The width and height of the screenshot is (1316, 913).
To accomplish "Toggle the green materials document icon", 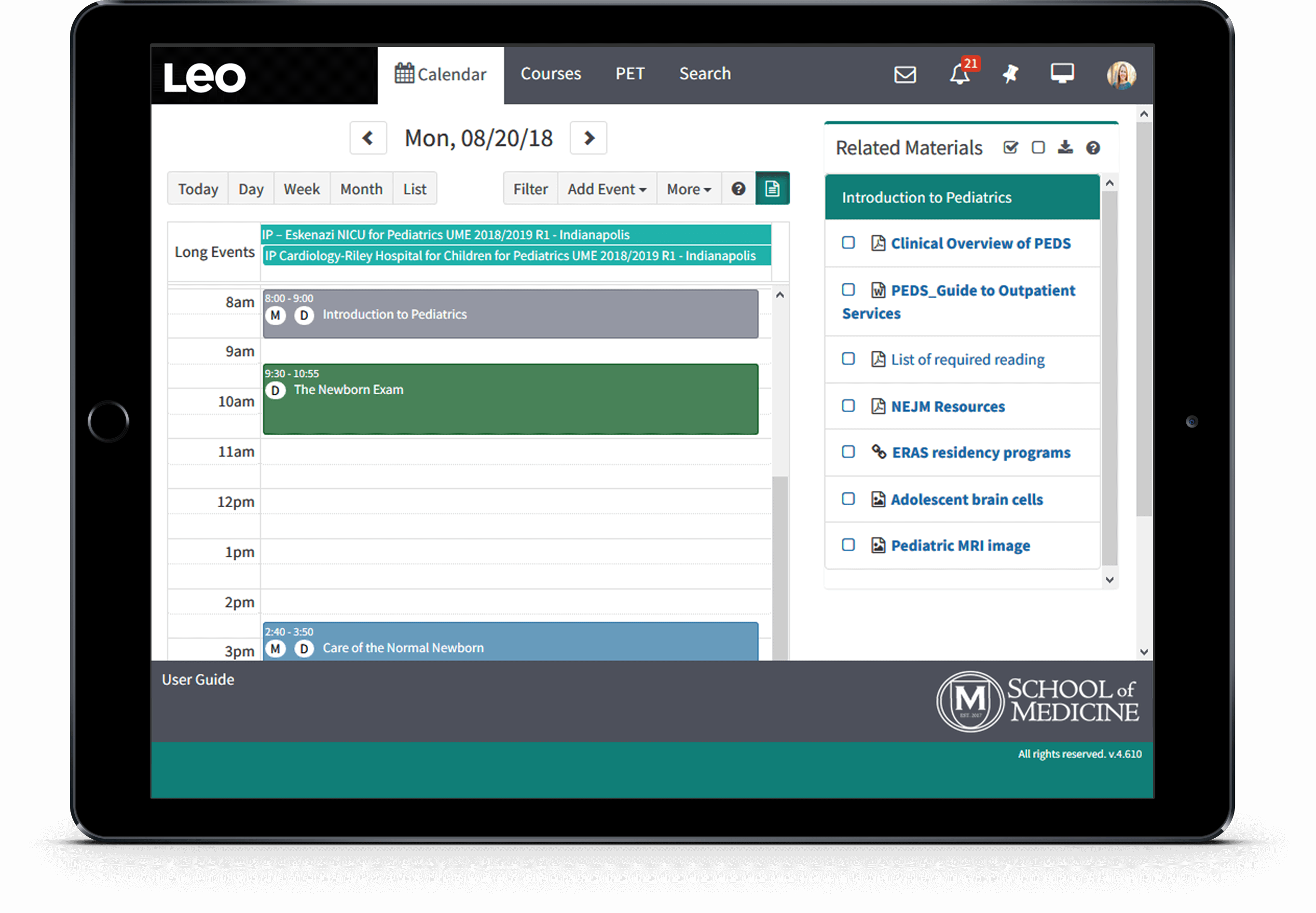I will click(772, 188).
